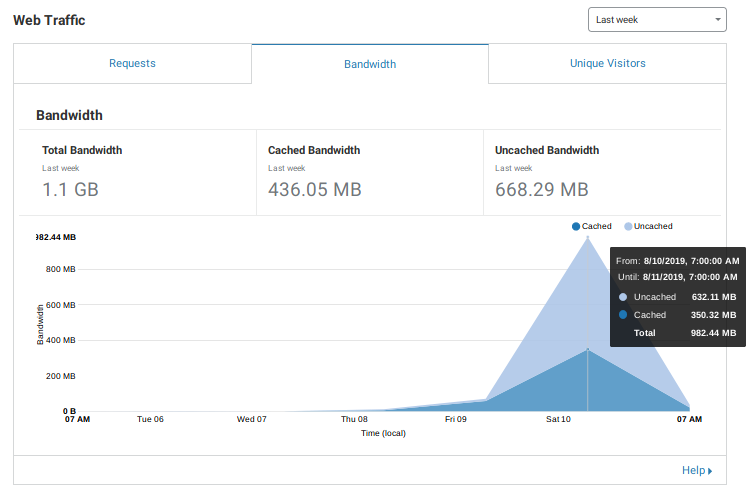Viewport: 753px width, 490px height.
Task: Click the Tue 06 axis label
Action: click(150, 419)
